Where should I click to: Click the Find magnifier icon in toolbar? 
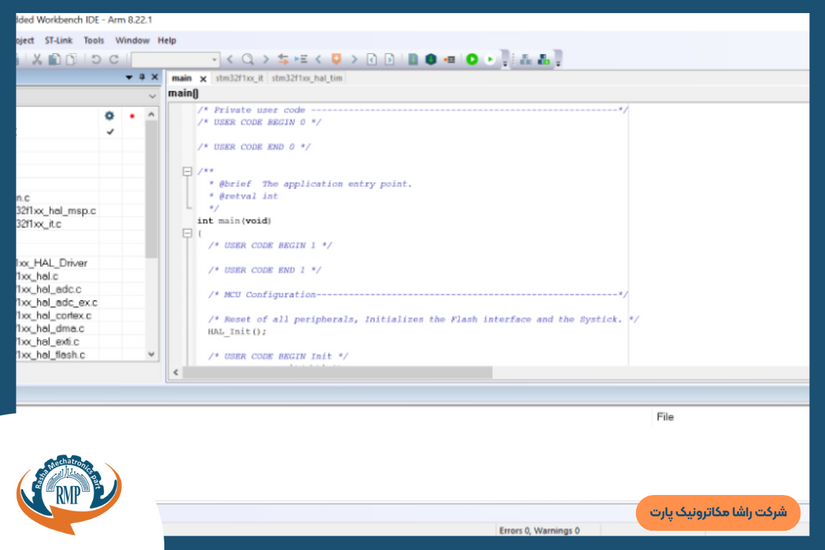(x=248, y=60)
